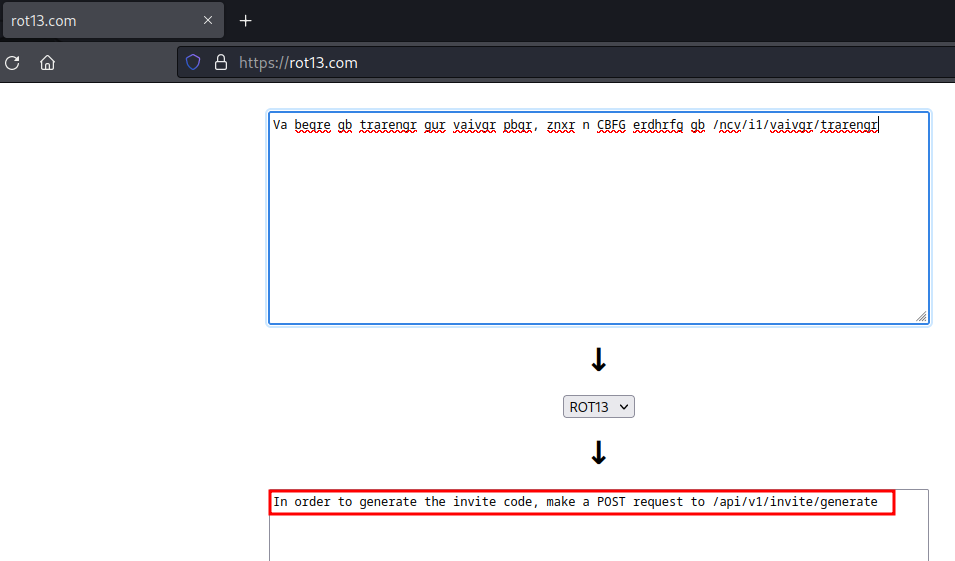Viewport: 955px width, 561px height.
Task: Click the decoded output text line
Action: (x=580, y=502)
